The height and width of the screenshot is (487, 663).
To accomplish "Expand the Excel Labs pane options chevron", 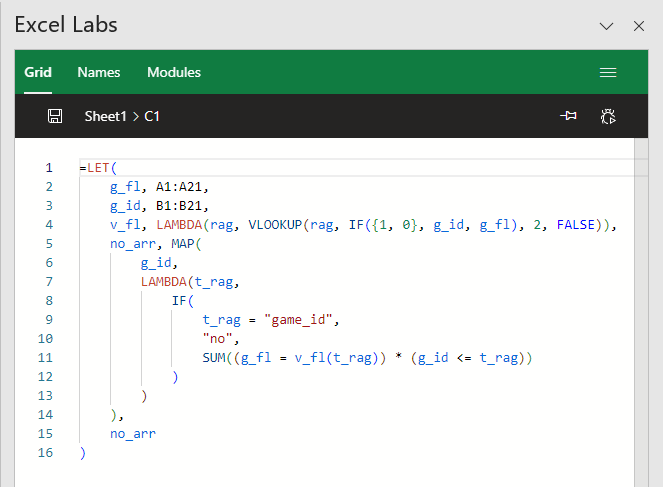I will [x=606, y=26].
